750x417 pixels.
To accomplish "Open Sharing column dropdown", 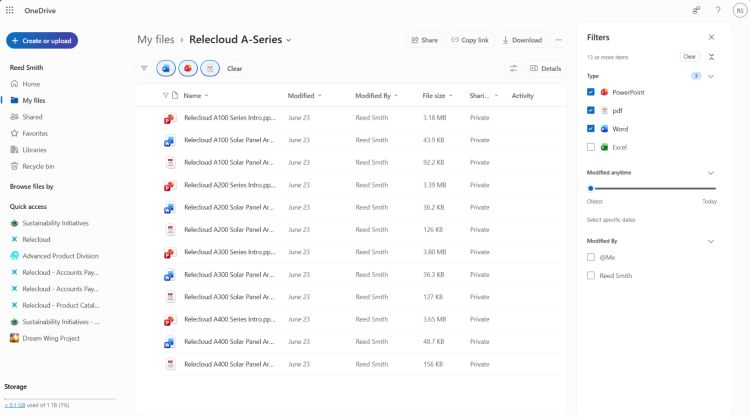I will coord(496,96).
